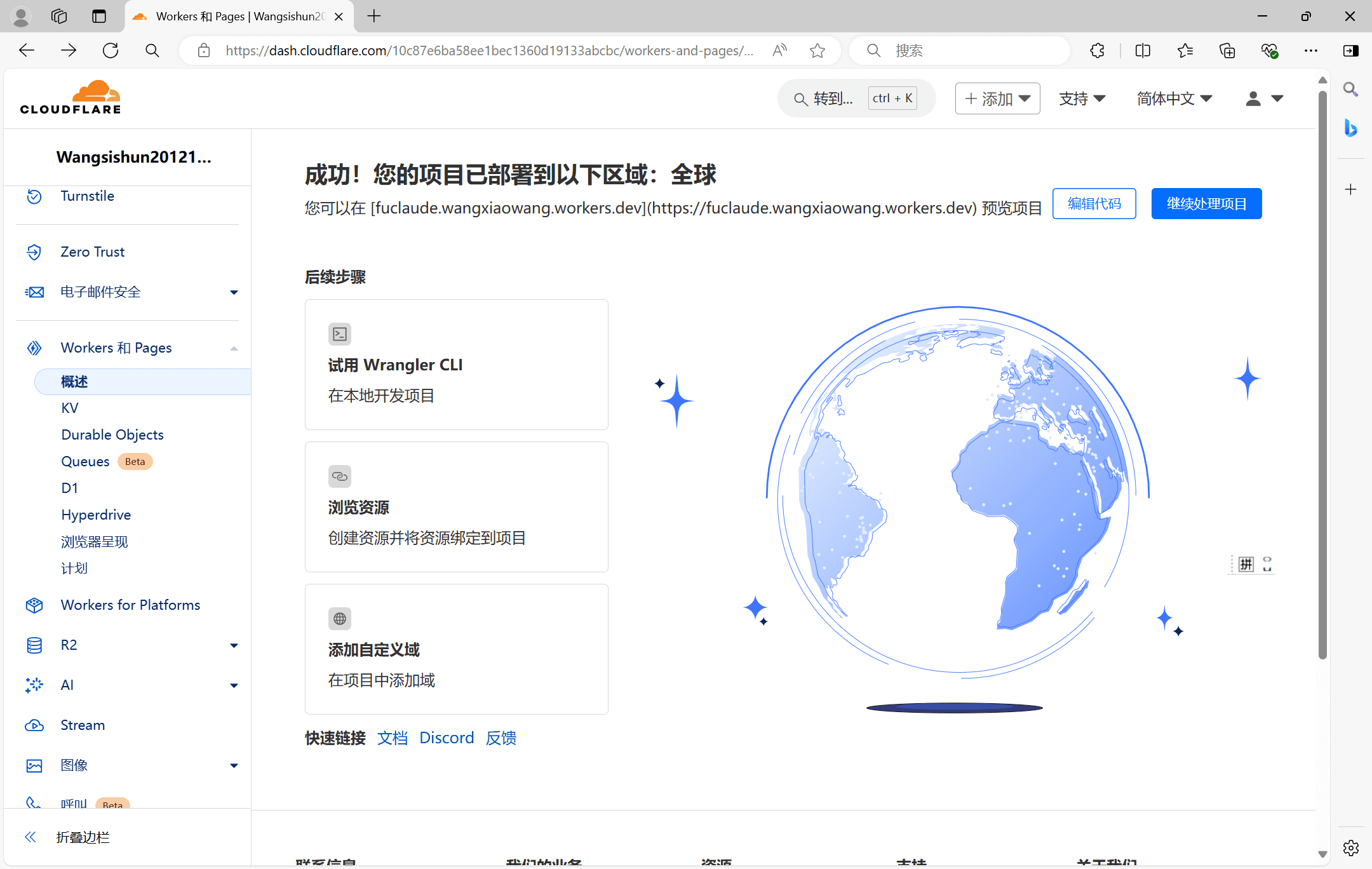Open the 添加自定义域 card
Image resolution: width=1372 pixels, height=869 pixels.
click(457, 649)
